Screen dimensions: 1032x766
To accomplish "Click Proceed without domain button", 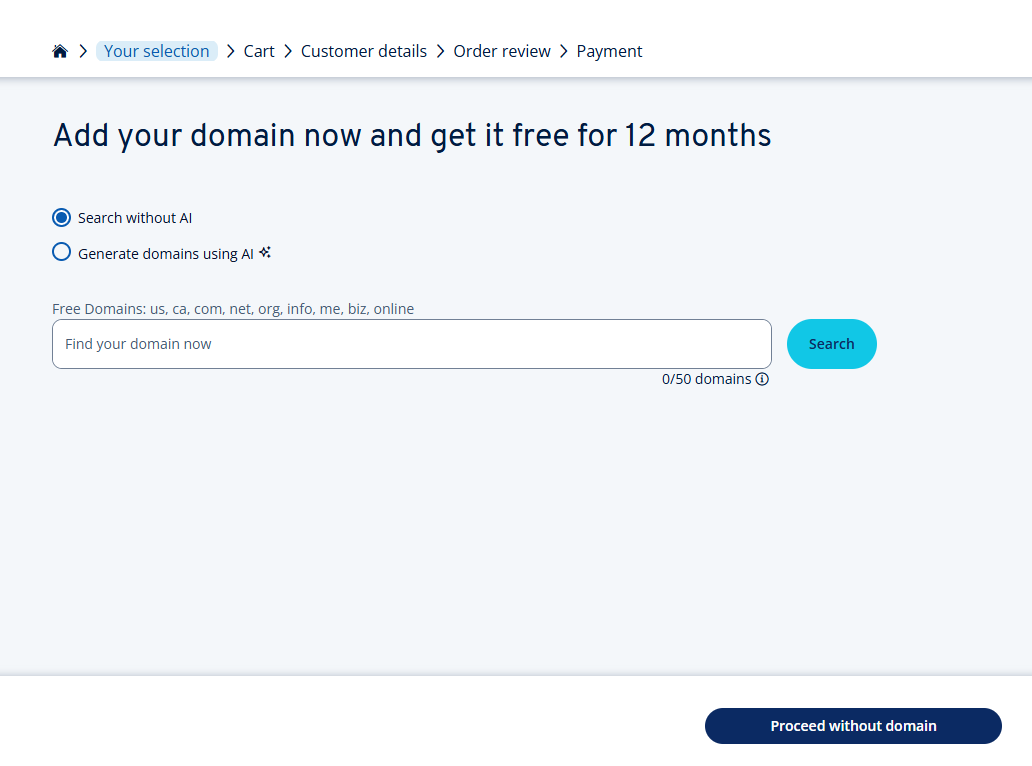I will [853, 726].
